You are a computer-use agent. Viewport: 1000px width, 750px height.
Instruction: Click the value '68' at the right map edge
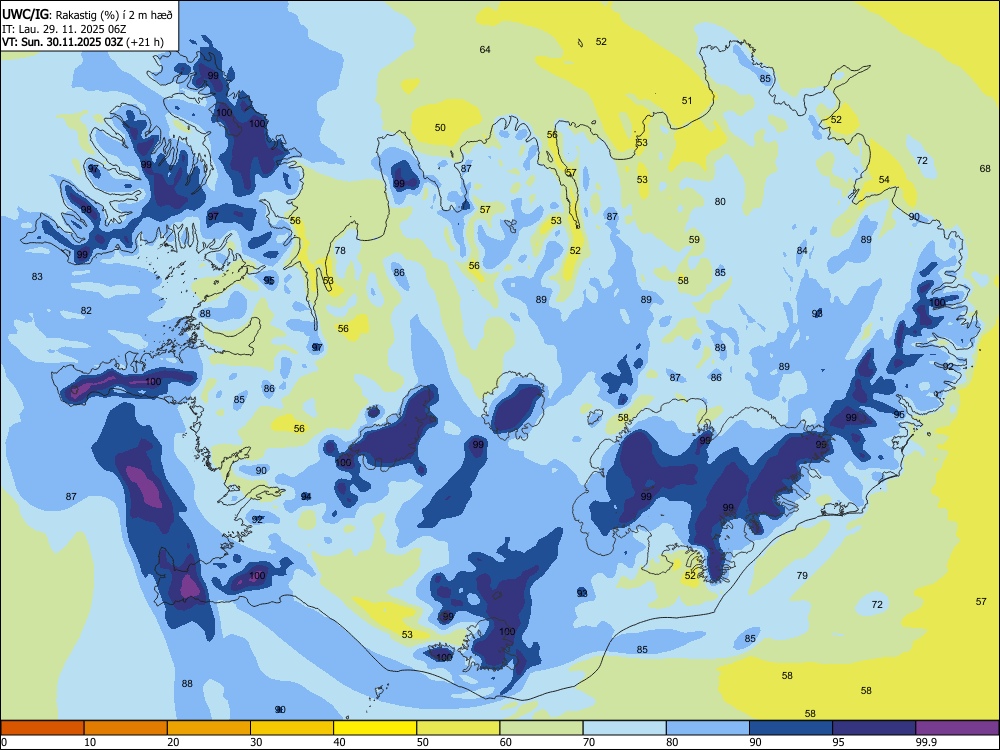tap(985, 168)
